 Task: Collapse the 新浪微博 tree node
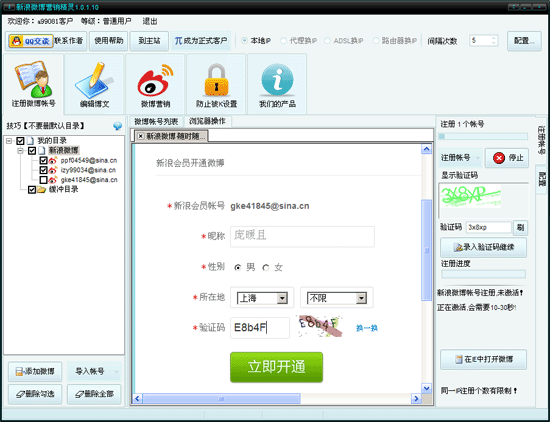coord(20,151)
